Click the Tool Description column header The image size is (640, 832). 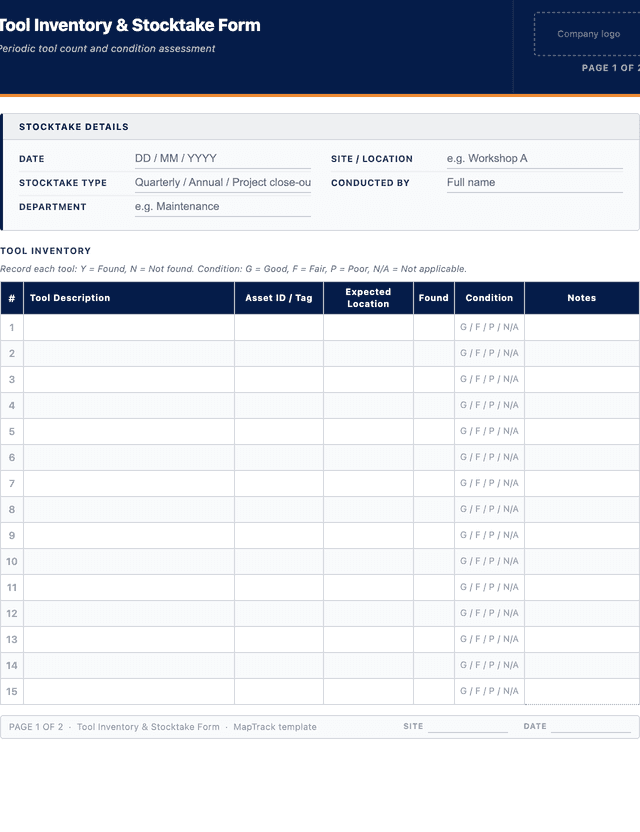pos(129,298)
